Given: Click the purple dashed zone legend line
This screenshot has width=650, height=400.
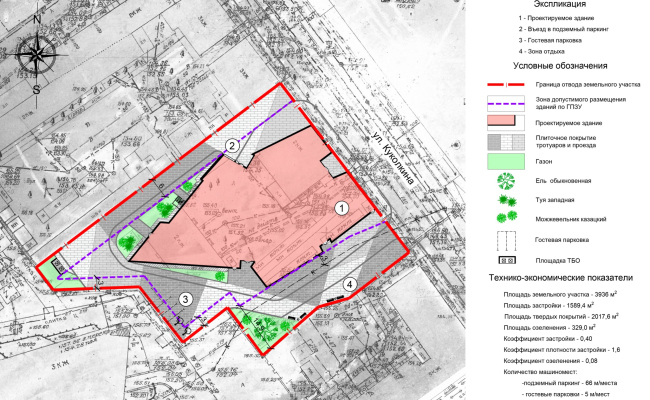Looking at the screenshot, I should point(511,104).
